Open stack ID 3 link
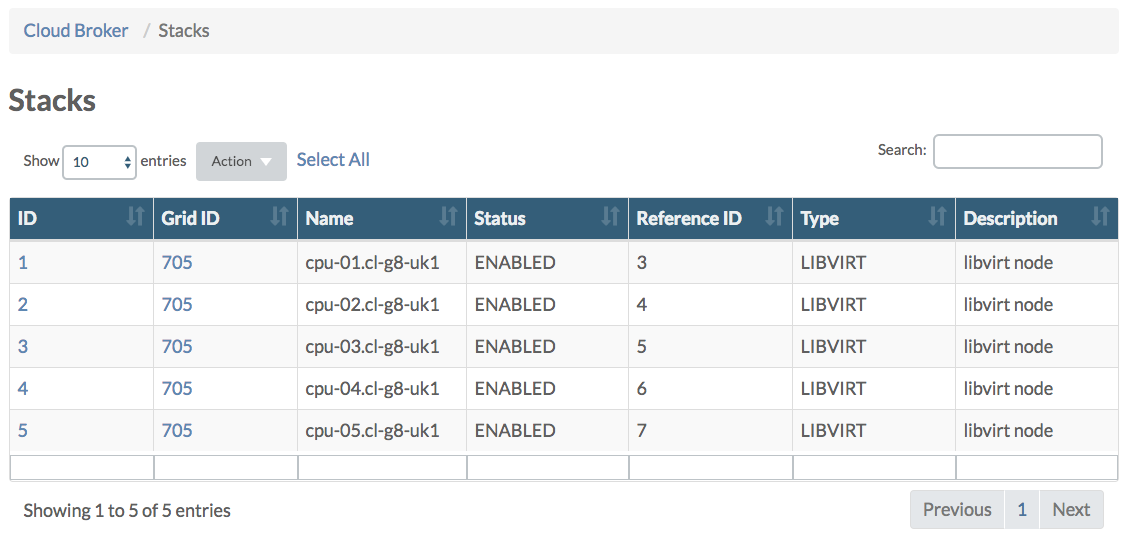Viewport: 1127px width, 548px height. pyautogui.click(x=23, y=347)
